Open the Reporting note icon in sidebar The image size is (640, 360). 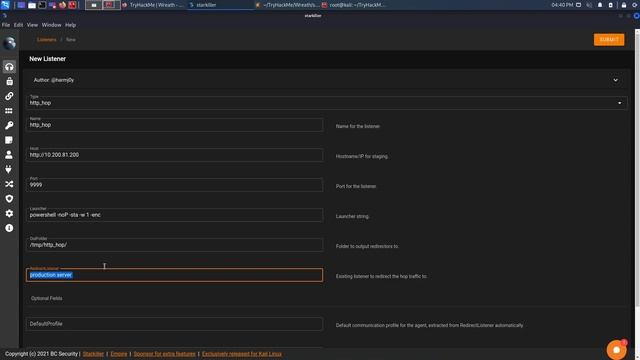(x=9, y=140)
